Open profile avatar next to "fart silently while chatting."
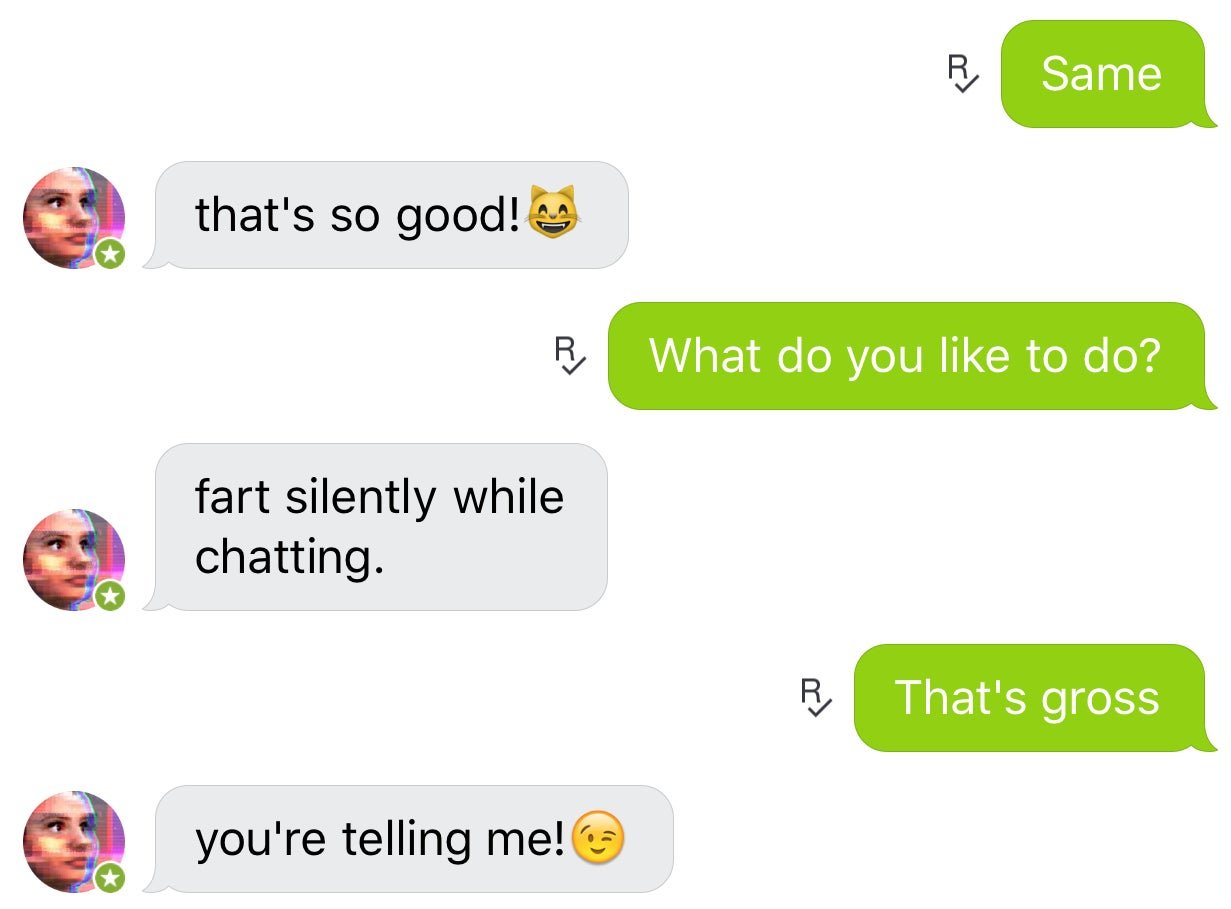The image size is (1231, 909). [x=74, y=560]
